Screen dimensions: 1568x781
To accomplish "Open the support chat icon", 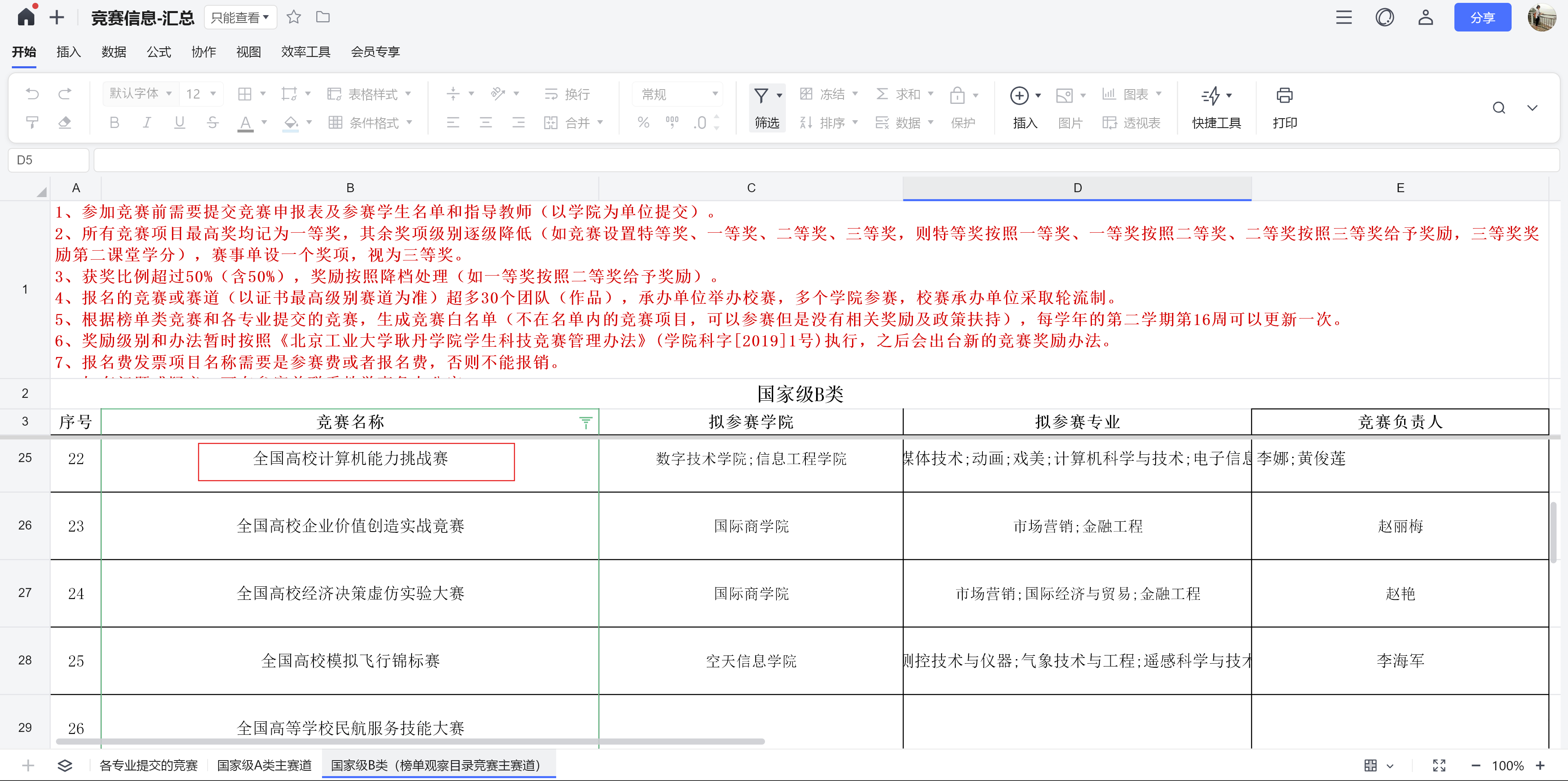I will (x=1385, y=17).
